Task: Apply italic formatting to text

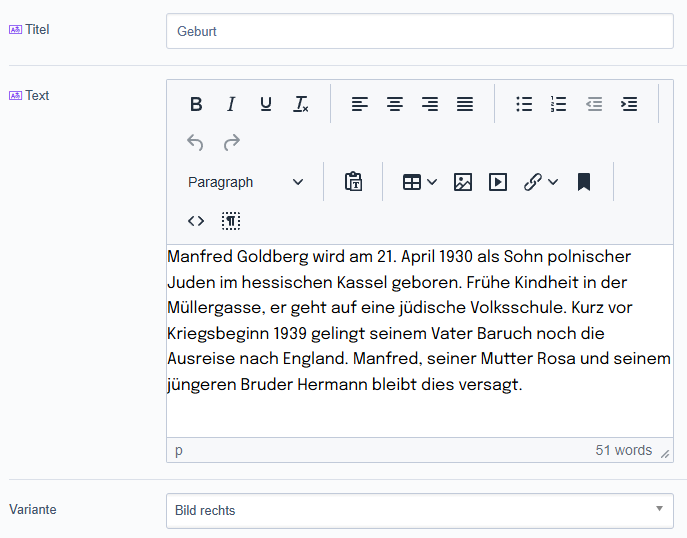Action: [x=231, y=104]
